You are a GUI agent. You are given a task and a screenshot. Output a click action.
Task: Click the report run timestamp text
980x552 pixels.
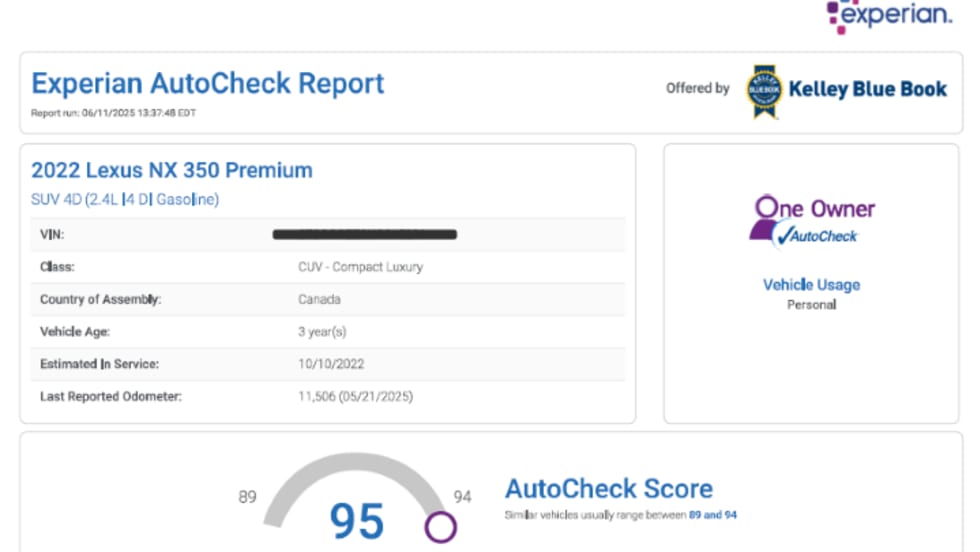coord(113,113)
